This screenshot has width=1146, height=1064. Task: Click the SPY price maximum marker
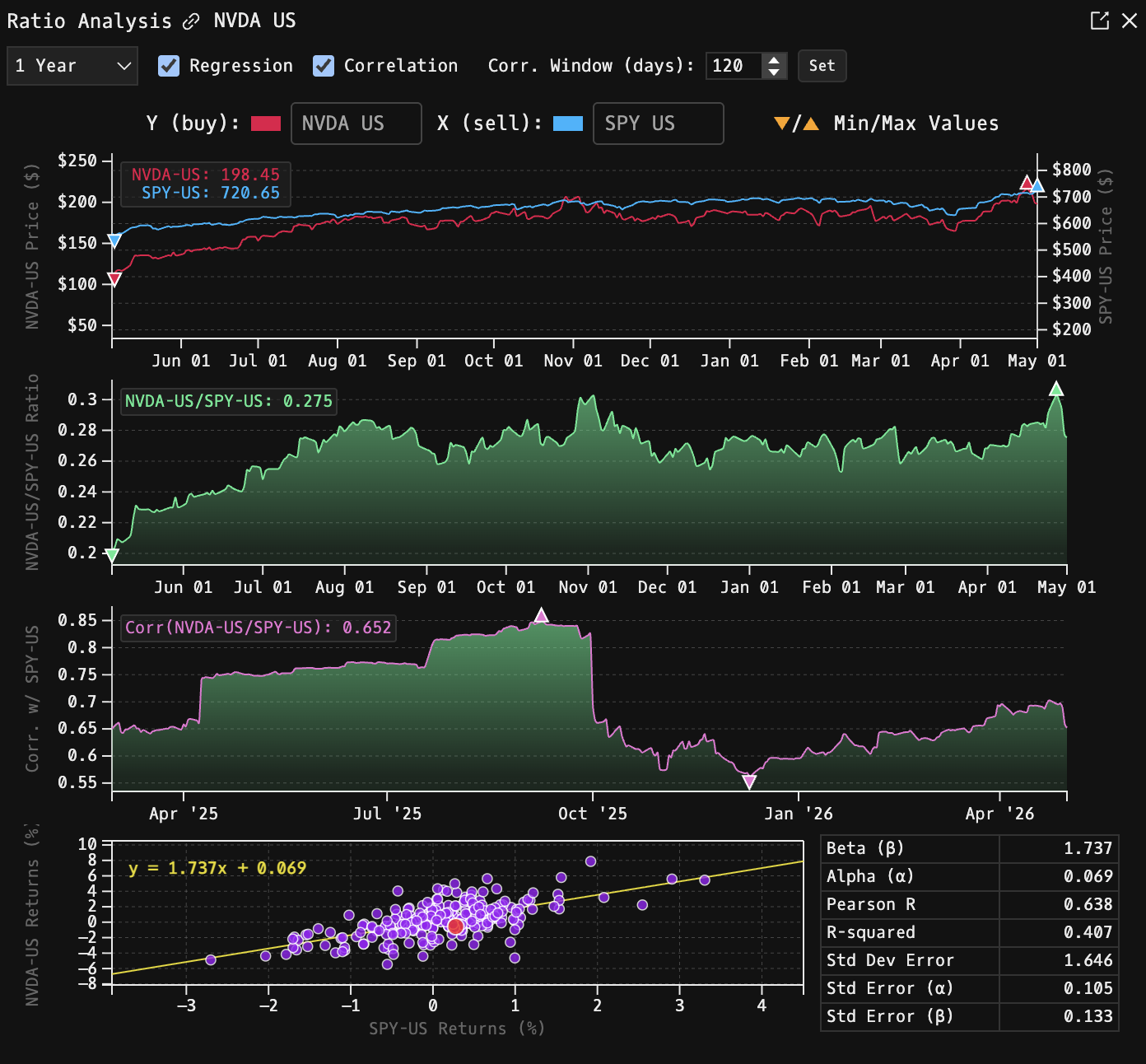(x=1037, y=185)
